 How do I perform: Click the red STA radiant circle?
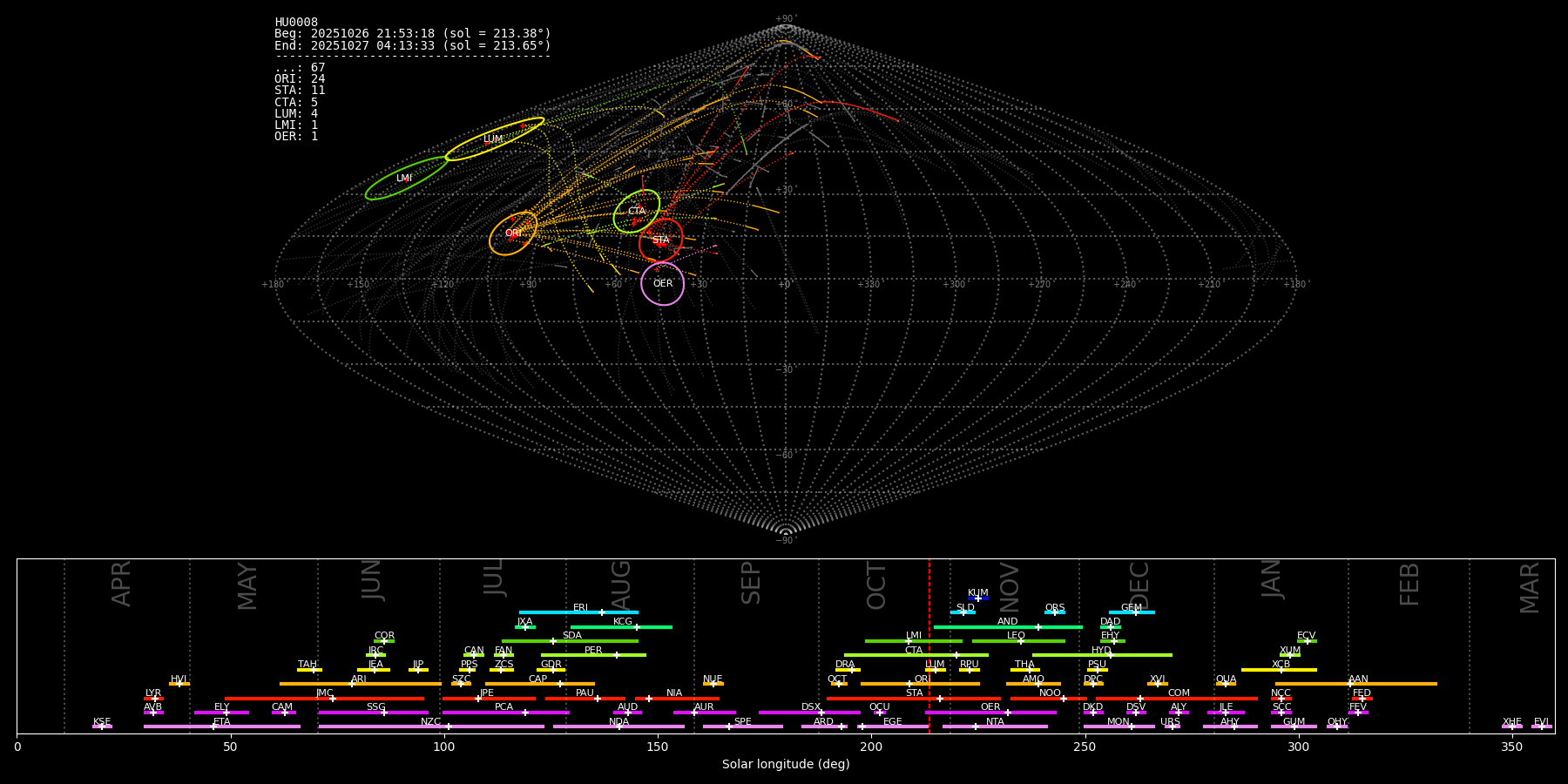pos(661,240)
